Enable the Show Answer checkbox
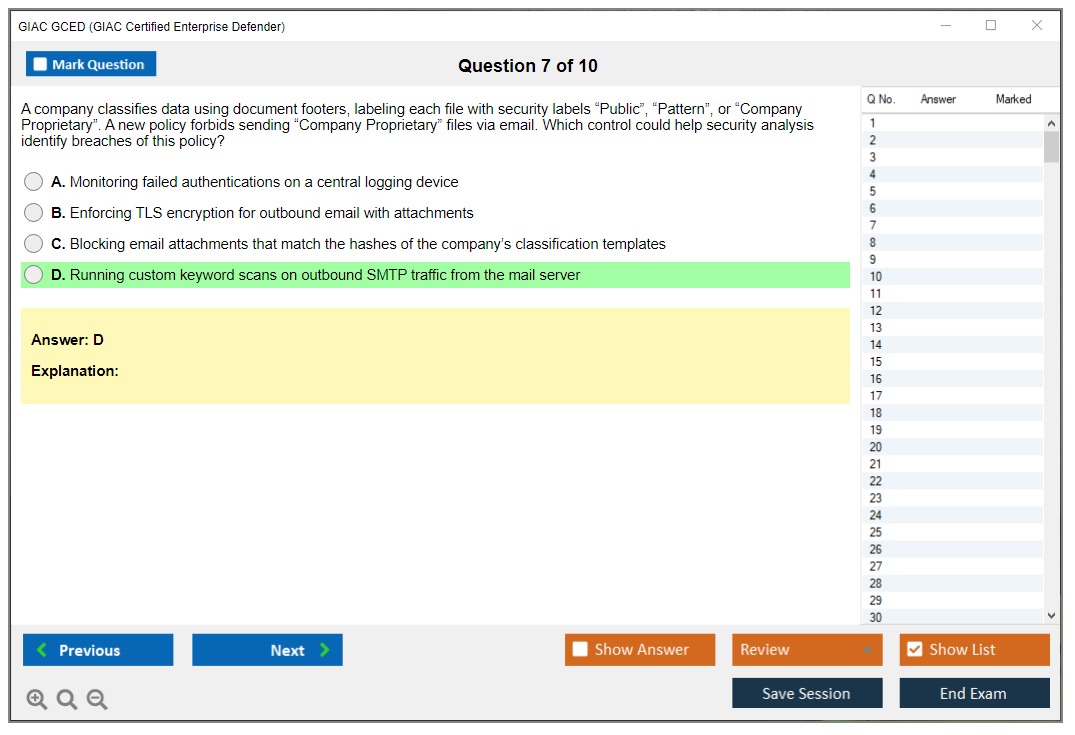This screenshot has width=1075, height=735. [581, 650]
